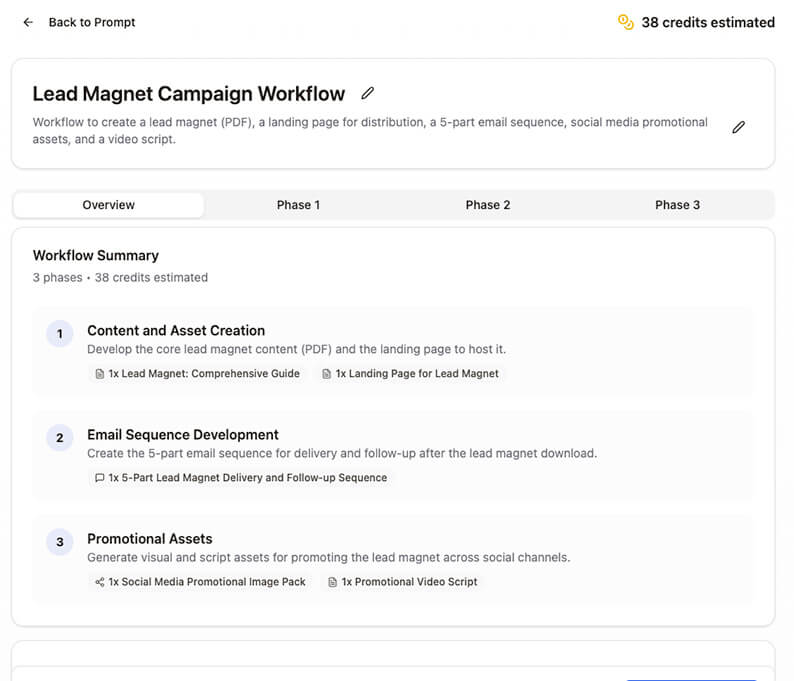Click the share icon on the Social Media Image Pack chip

click(x=99, y=582)
